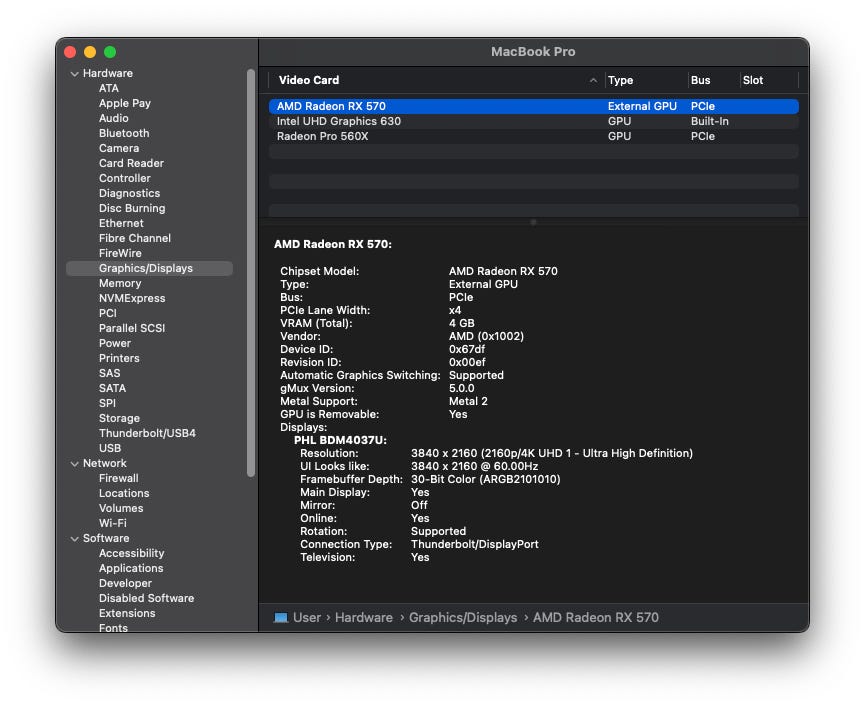Collapse the Hardware section in sidebar

74,74
